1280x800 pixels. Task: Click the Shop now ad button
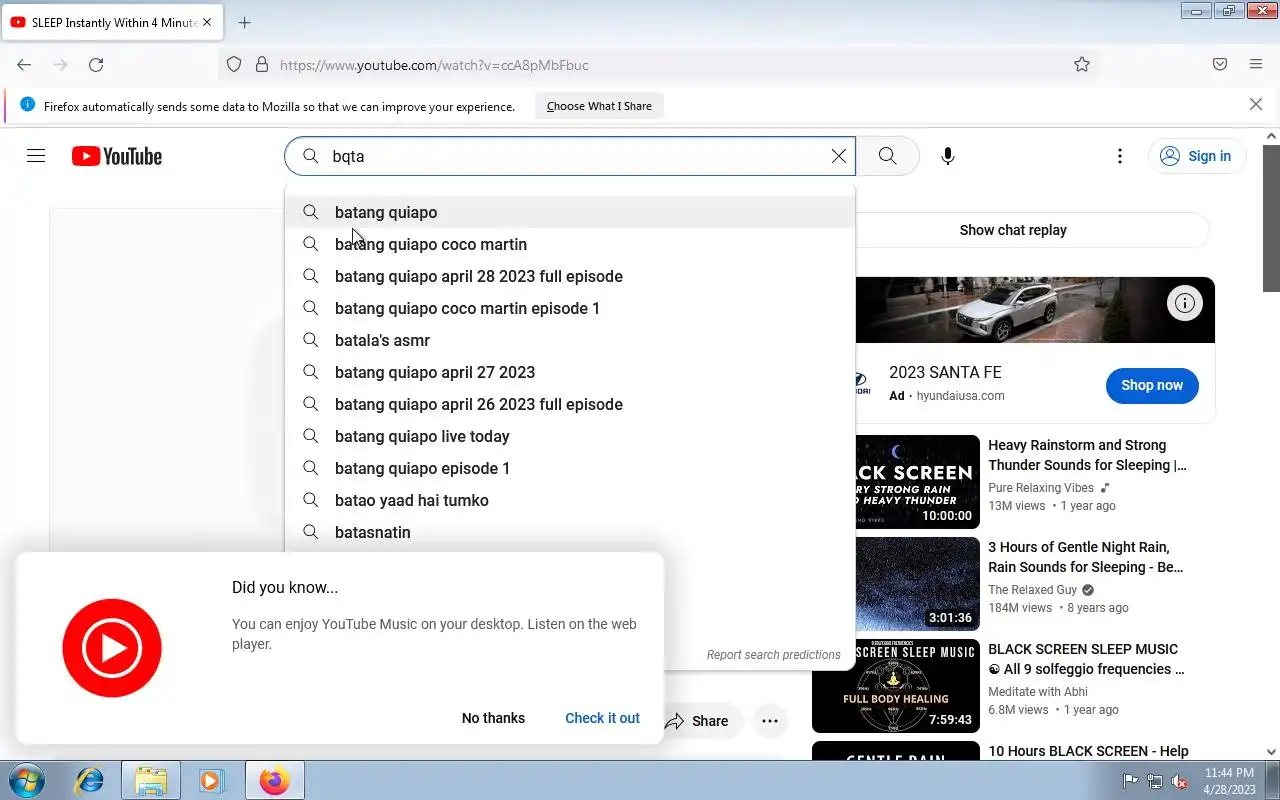coord(1152,385)
